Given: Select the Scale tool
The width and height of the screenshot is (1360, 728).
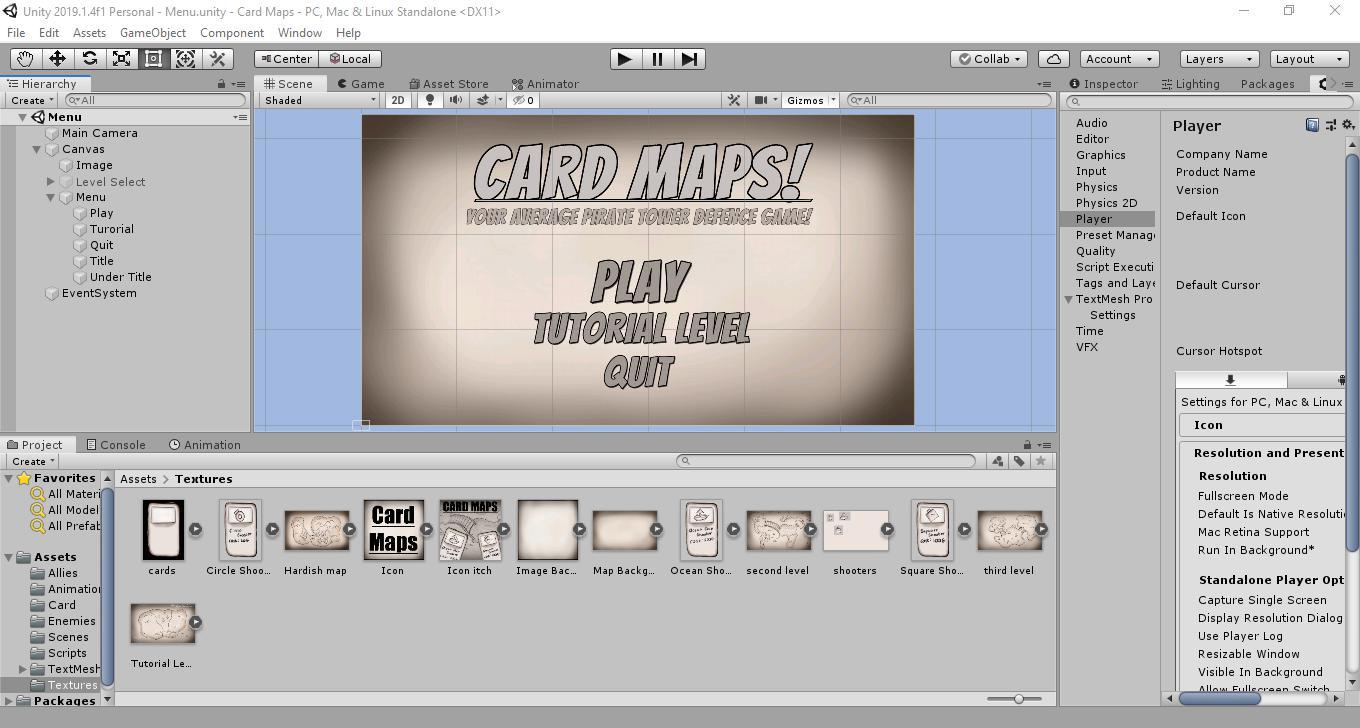Looking at the screenshot, I should pyautogui.click(x=121, y=59).
